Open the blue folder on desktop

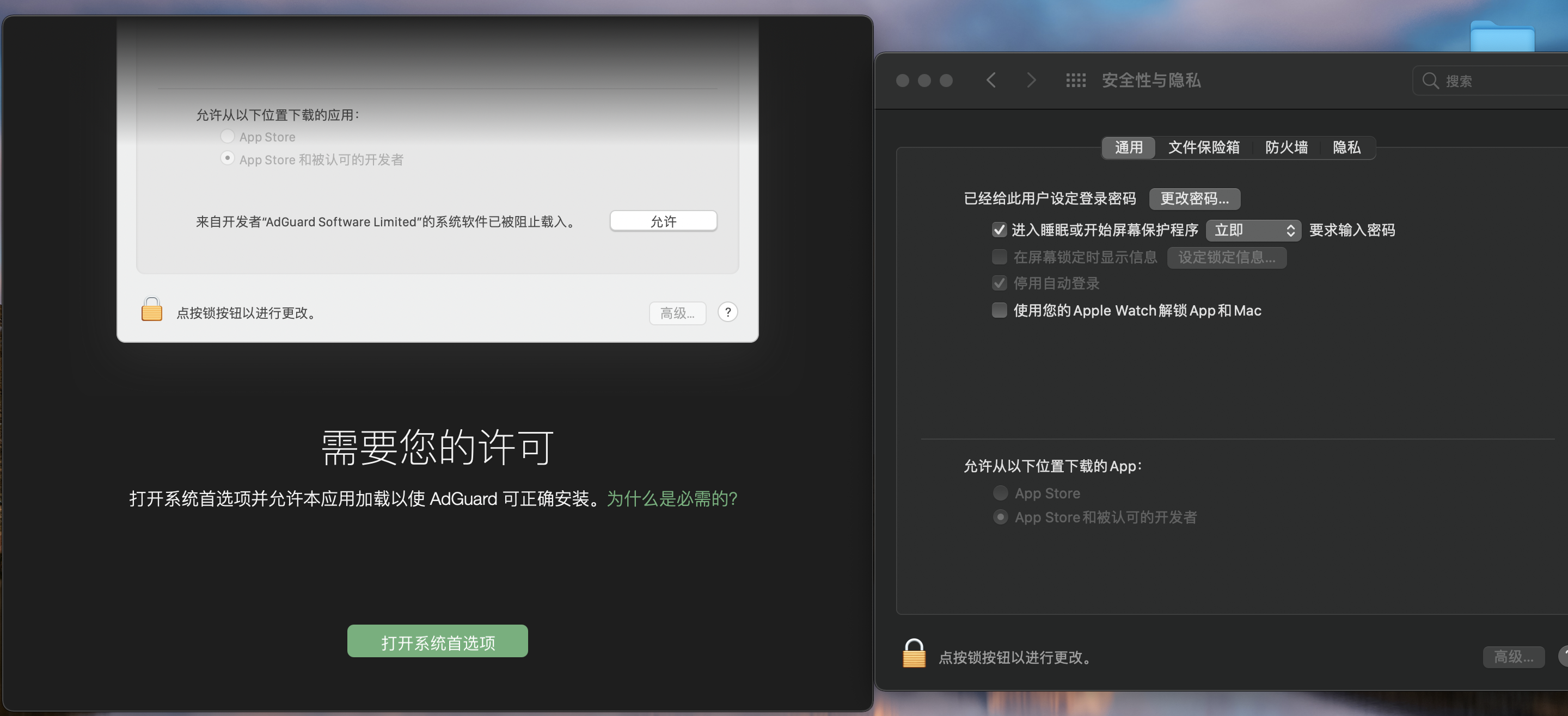[x=1502, y=36]
